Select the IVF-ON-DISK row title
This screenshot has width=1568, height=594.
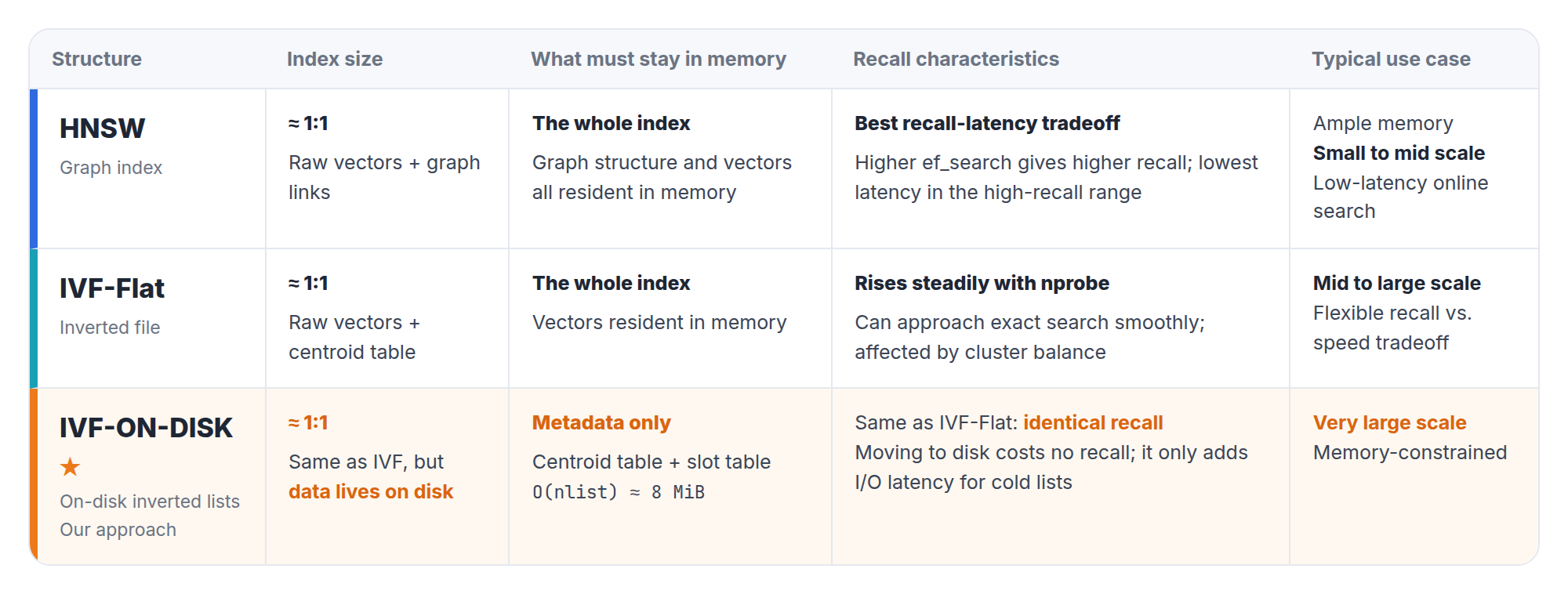[x=146, y=428]
